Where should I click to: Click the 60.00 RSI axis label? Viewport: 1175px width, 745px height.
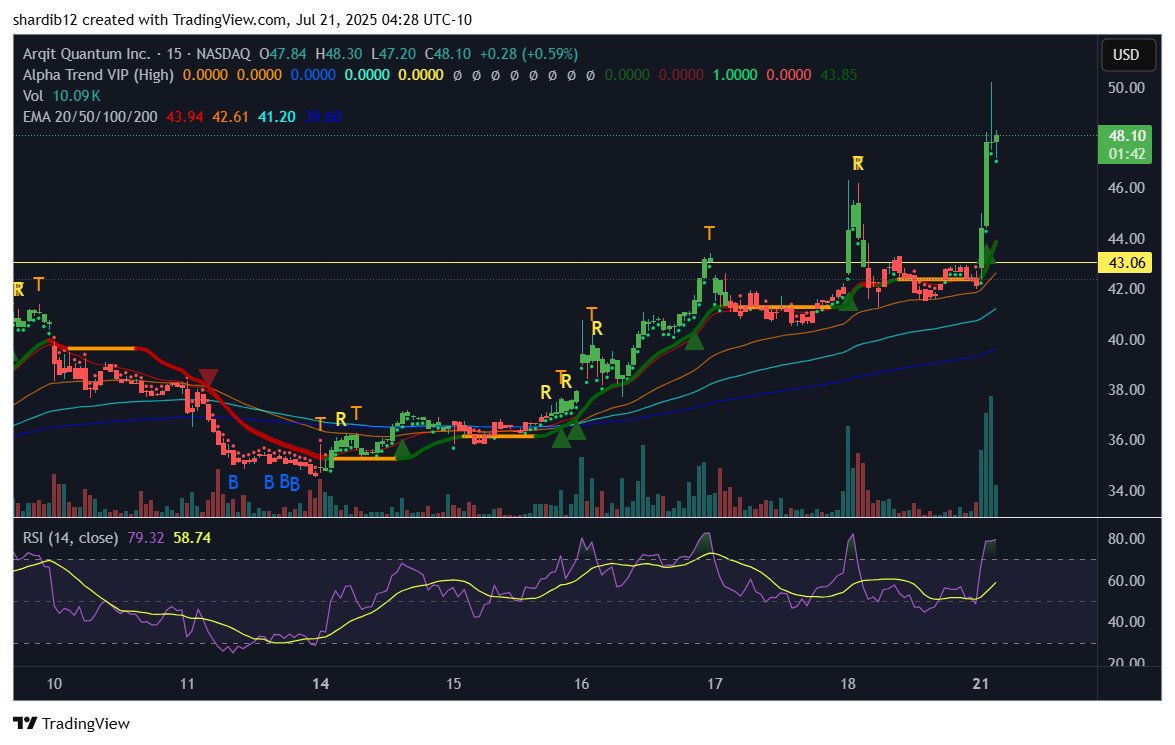[1126, 581]
